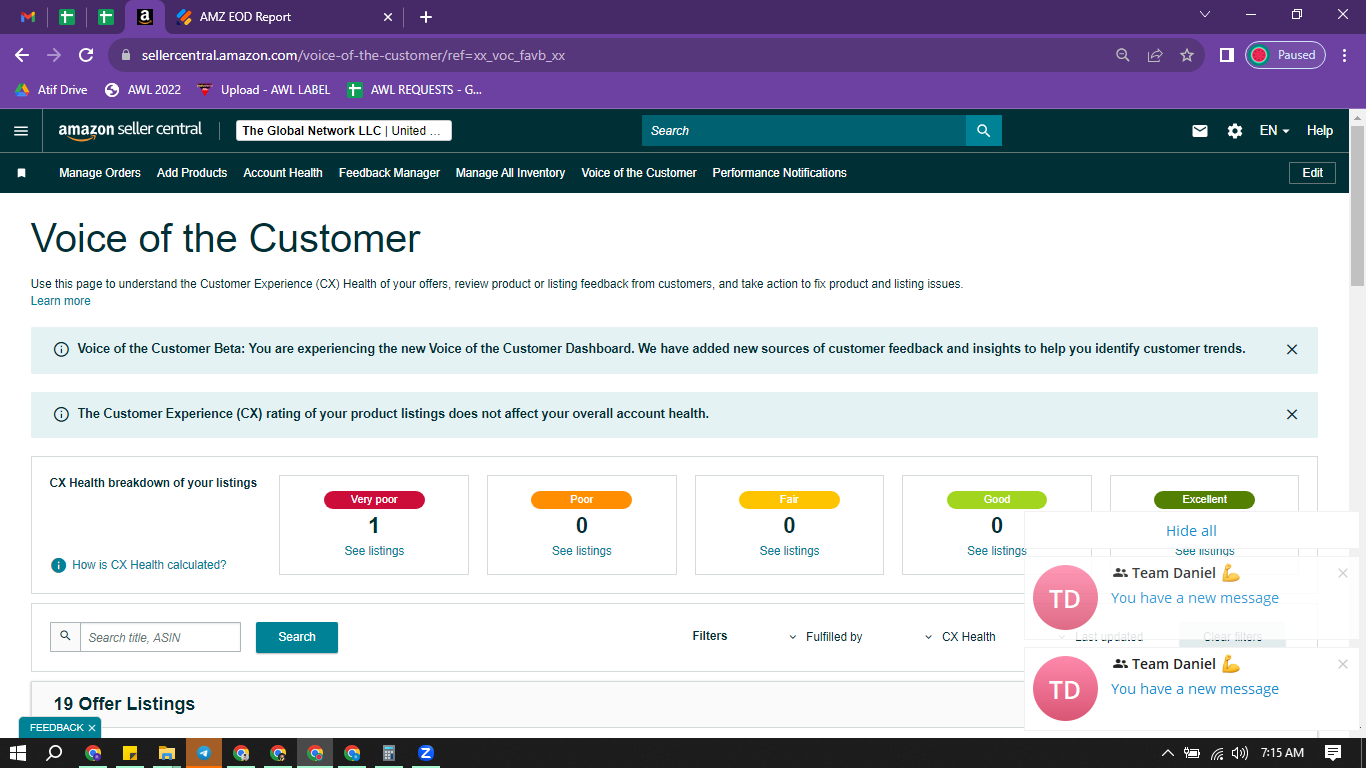Click the Amazon Seller Central logo
Image resolution: width=1366 pixels, height=768 pixels.
[x=130, y=130]
